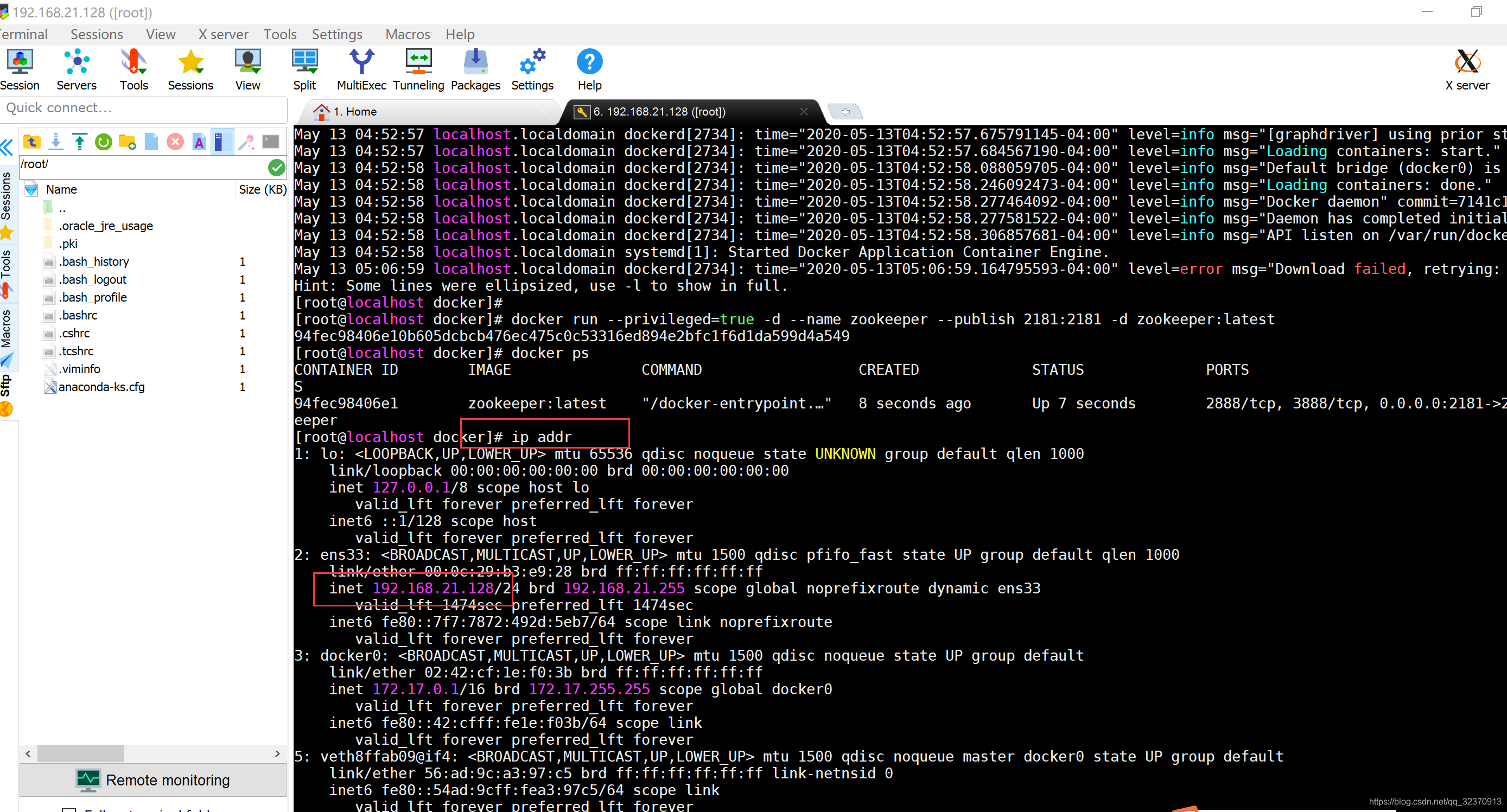Open the Macros menu
The height and width of the screenshot is (812, 1507).
pos(407,35)
